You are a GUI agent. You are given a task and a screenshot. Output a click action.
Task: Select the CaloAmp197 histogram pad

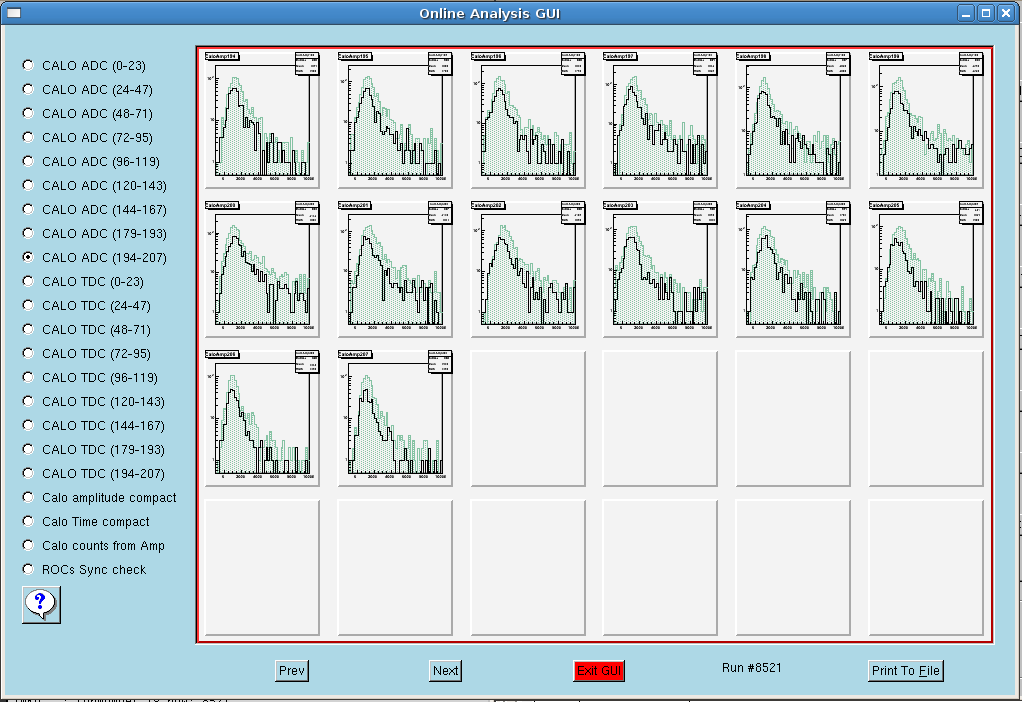(x=660, y=120)
